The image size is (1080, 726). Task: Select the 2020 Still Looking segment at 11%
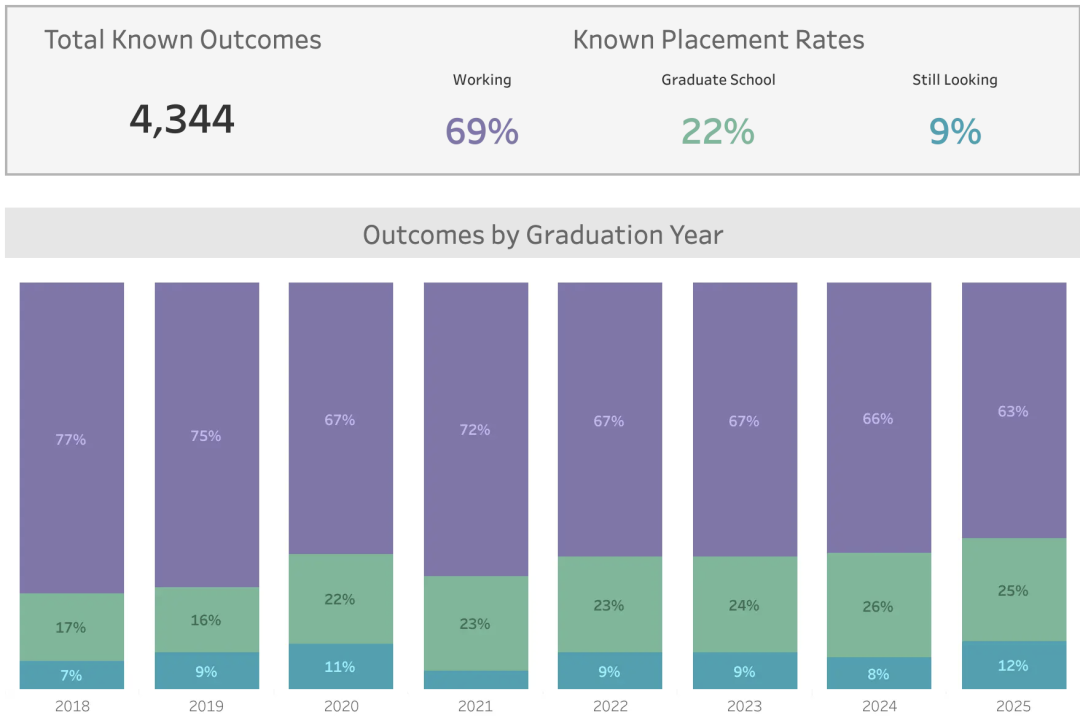[x=341, y=666]
